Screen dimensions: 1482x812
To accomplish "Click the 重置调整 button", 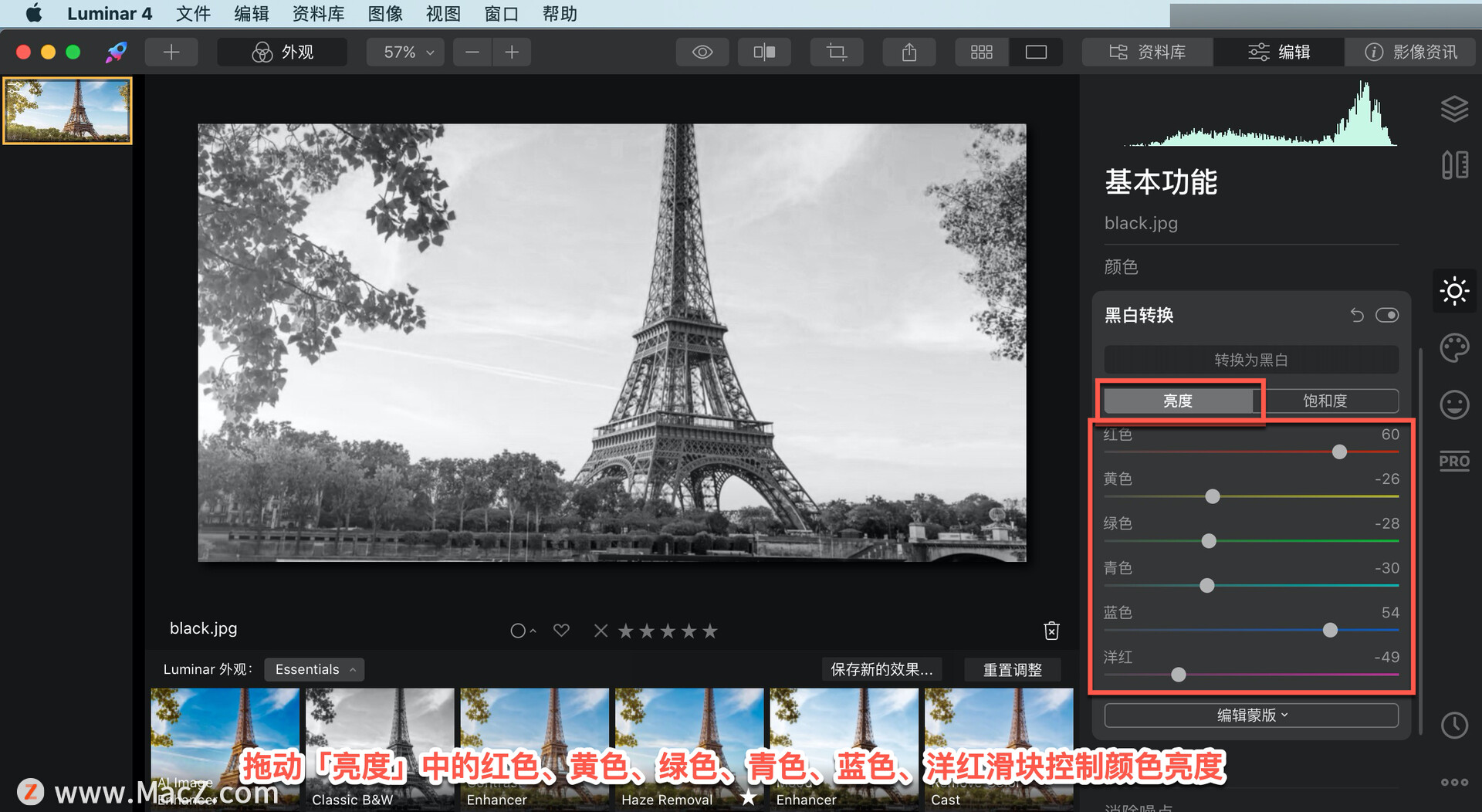I will click(x=1012, y=669).
